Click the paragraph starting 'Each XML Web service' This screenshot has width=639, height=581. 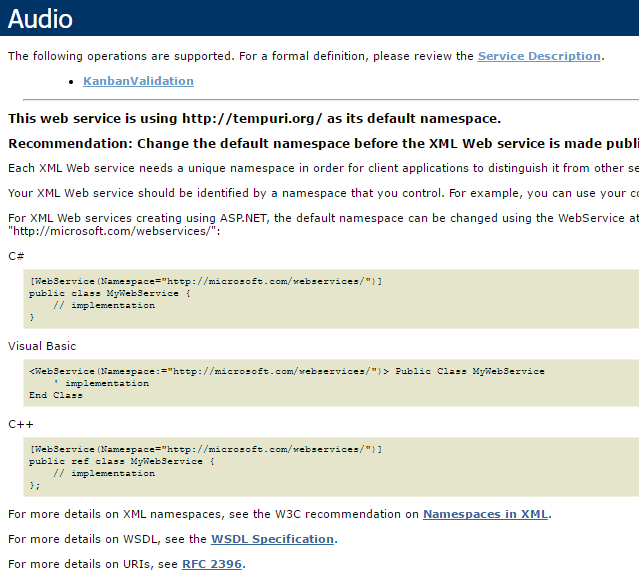pos(320,168)
